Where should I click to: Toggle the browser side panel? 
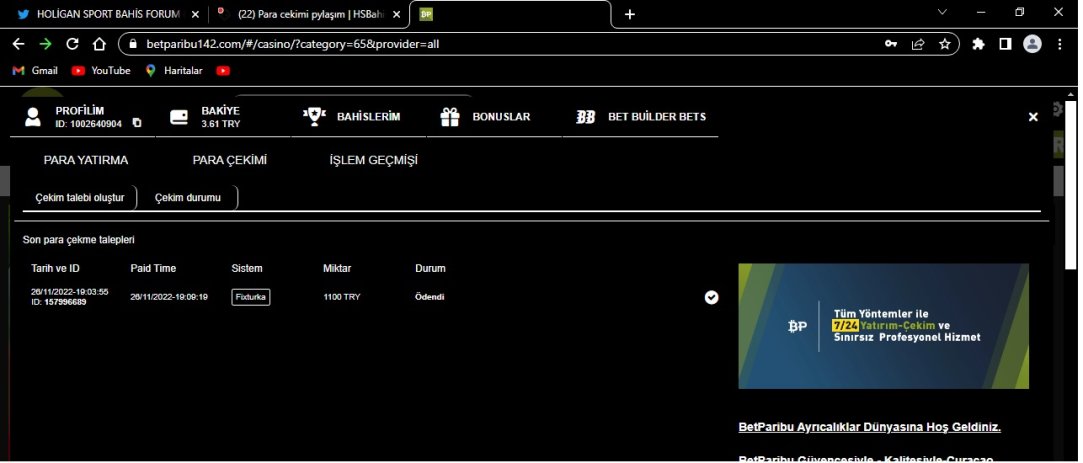tap(1005, 44)
